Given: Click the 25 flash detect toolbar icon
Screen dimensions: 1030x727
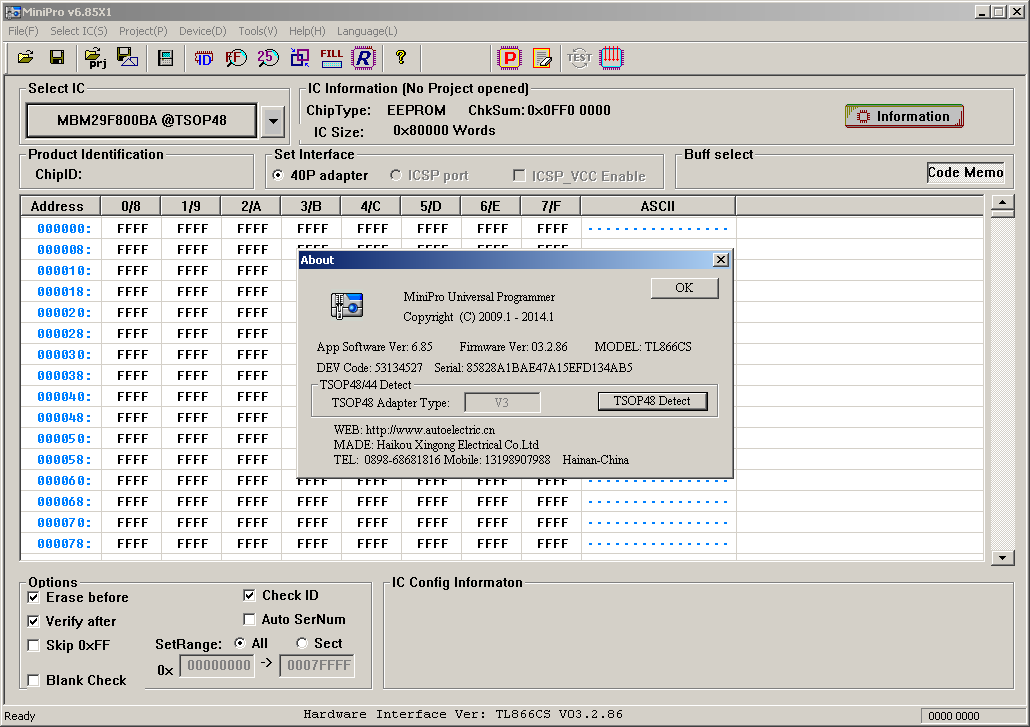Looking at the screenshot, I should (x=267, y=58).
